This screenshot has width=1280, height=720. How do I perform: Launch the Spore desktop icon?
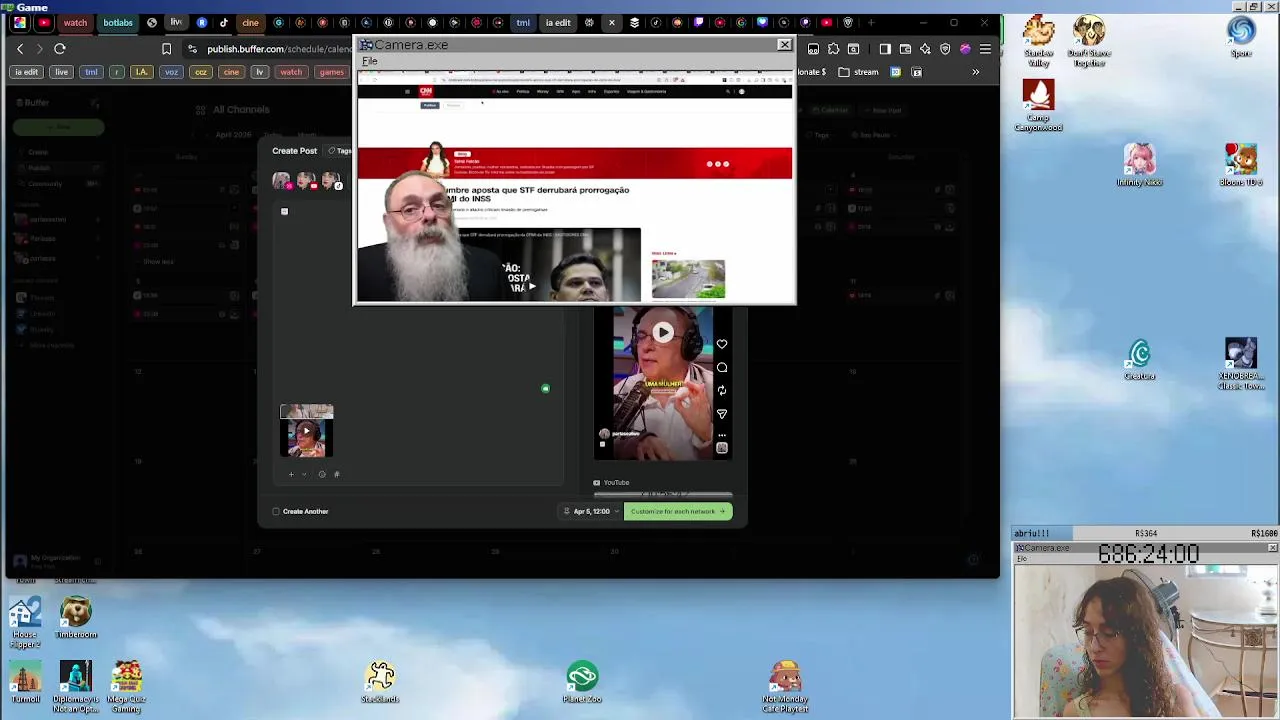tap(1241, 37)
